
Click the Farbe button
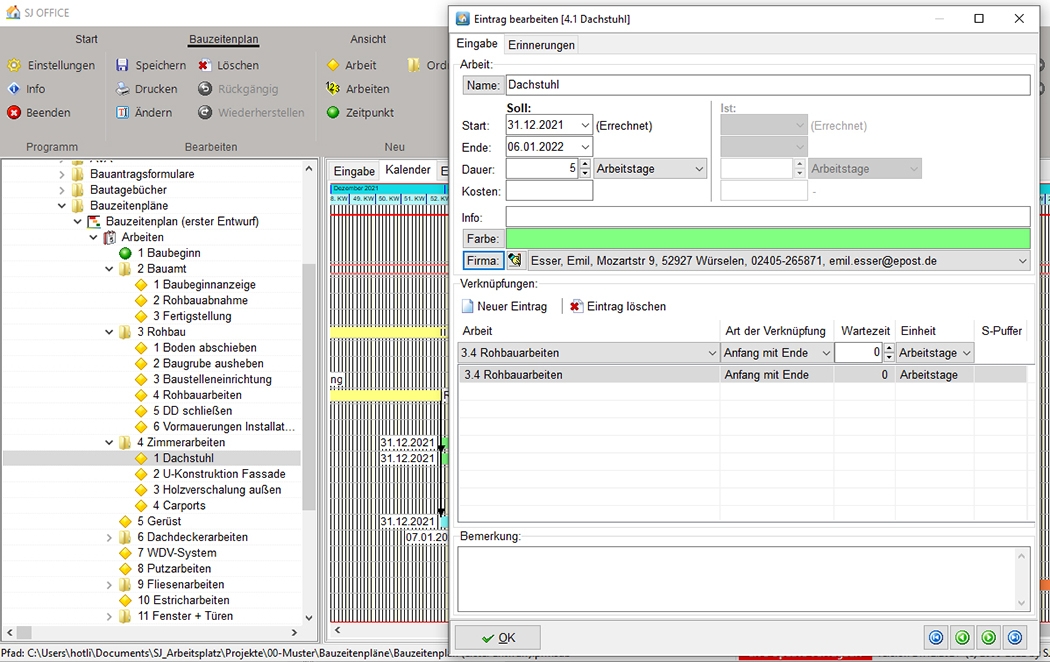tap(483, 238)
